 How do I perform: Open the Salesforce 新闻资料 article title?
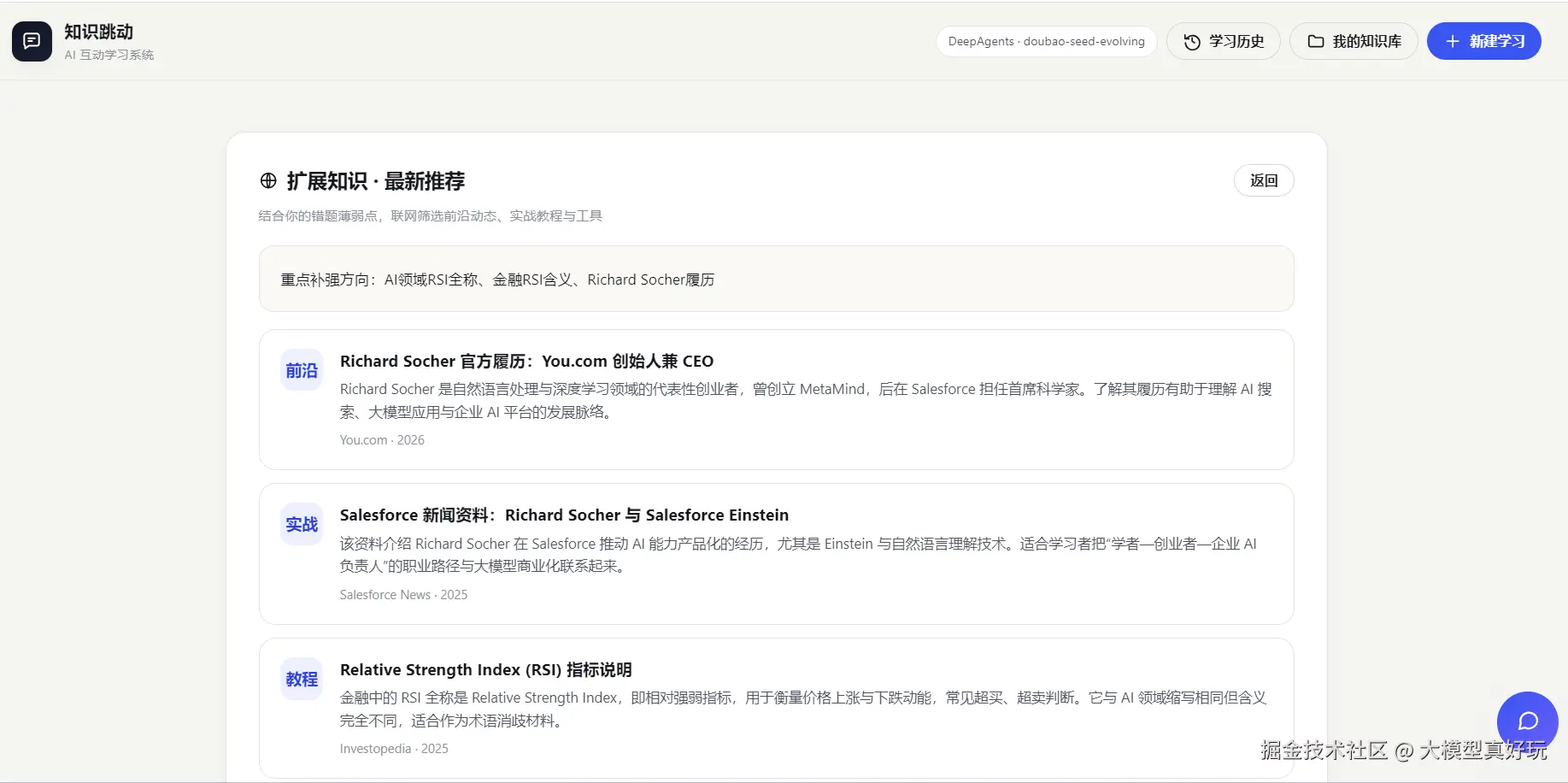(564, 515)
